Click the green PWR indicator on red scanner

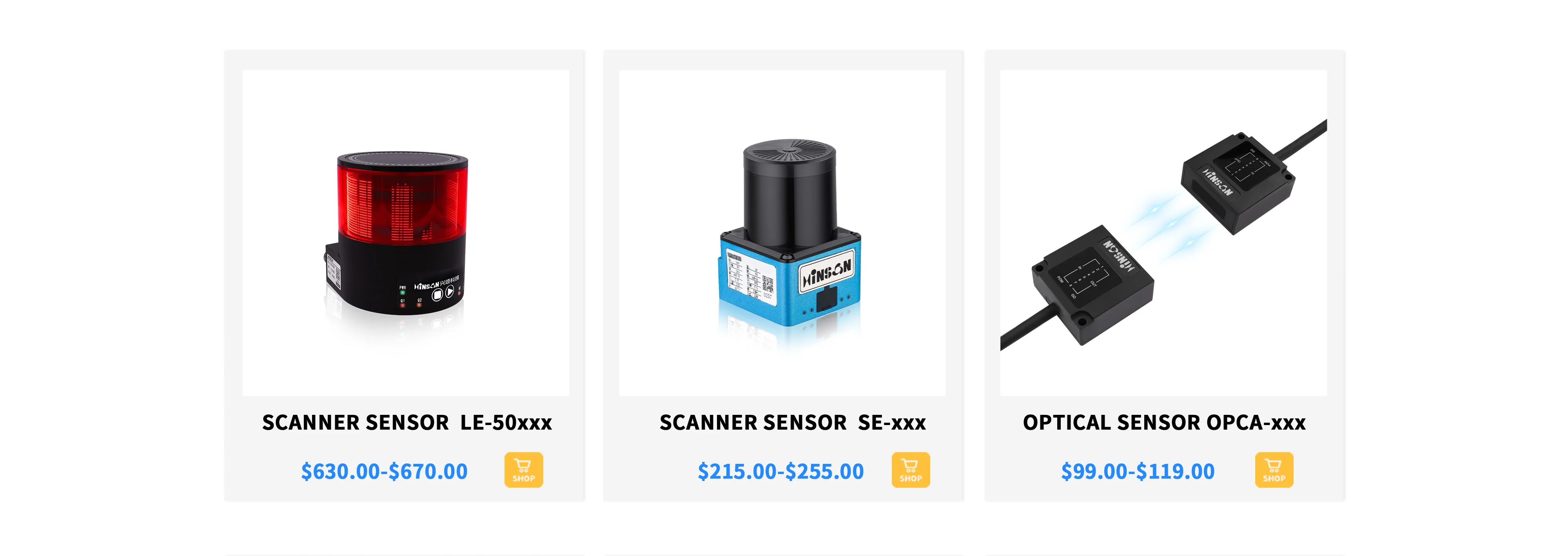click(x=402, y=293)
